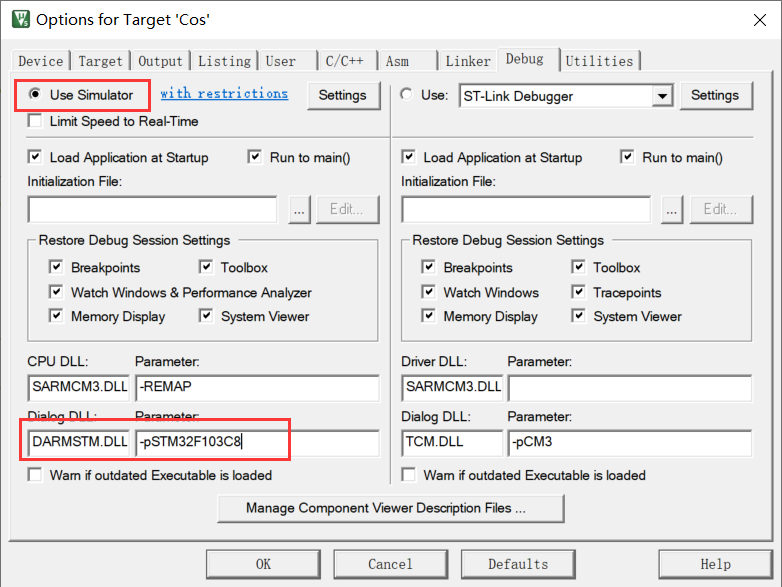The width and height of the screenshot is (782, 587).
Task: Click the Cancel button
Action: [391, 564]
